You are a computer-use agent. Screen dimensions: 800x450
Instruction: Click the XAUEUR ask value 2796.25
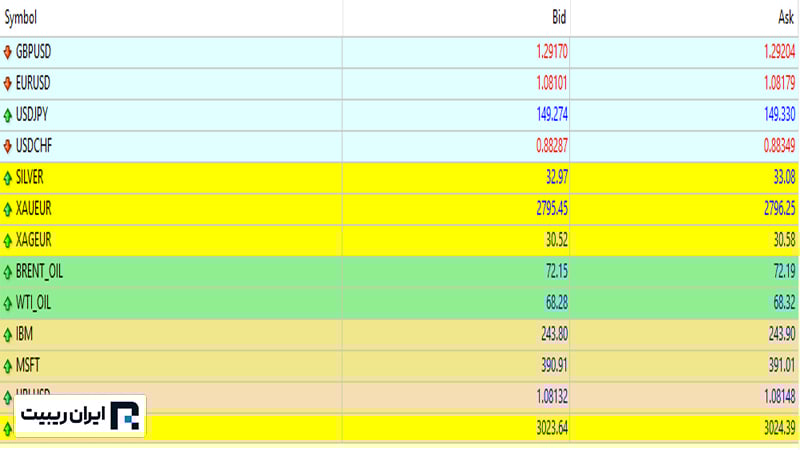(x=776, y=209)
